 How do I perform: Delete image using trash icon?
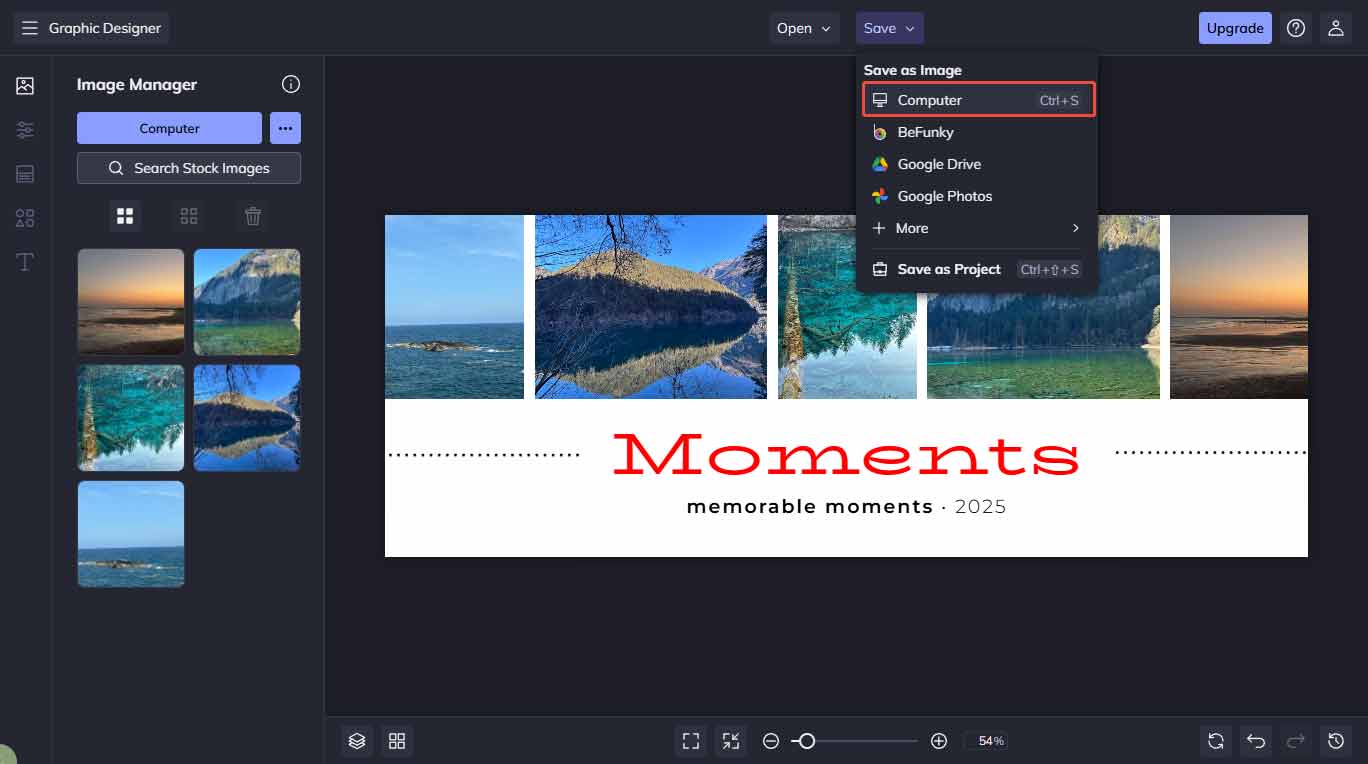[253, 216]
